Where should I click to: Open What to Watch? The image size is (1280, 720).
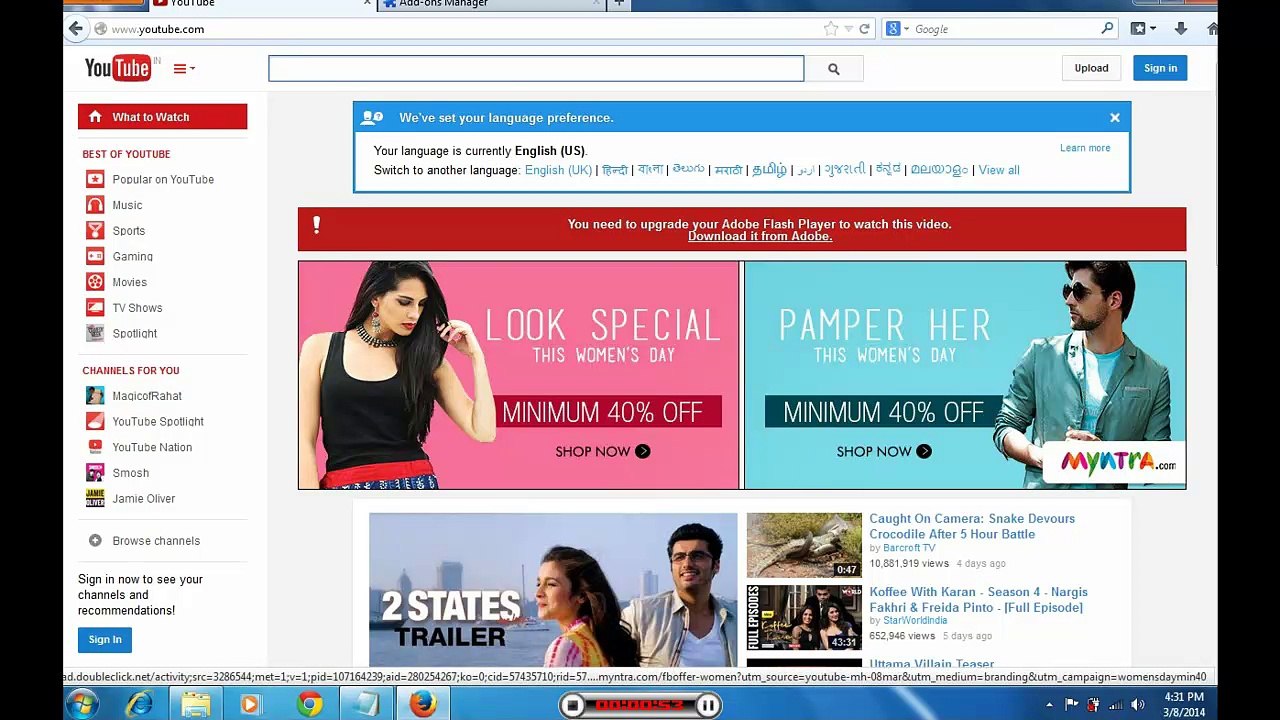point(162,117)
